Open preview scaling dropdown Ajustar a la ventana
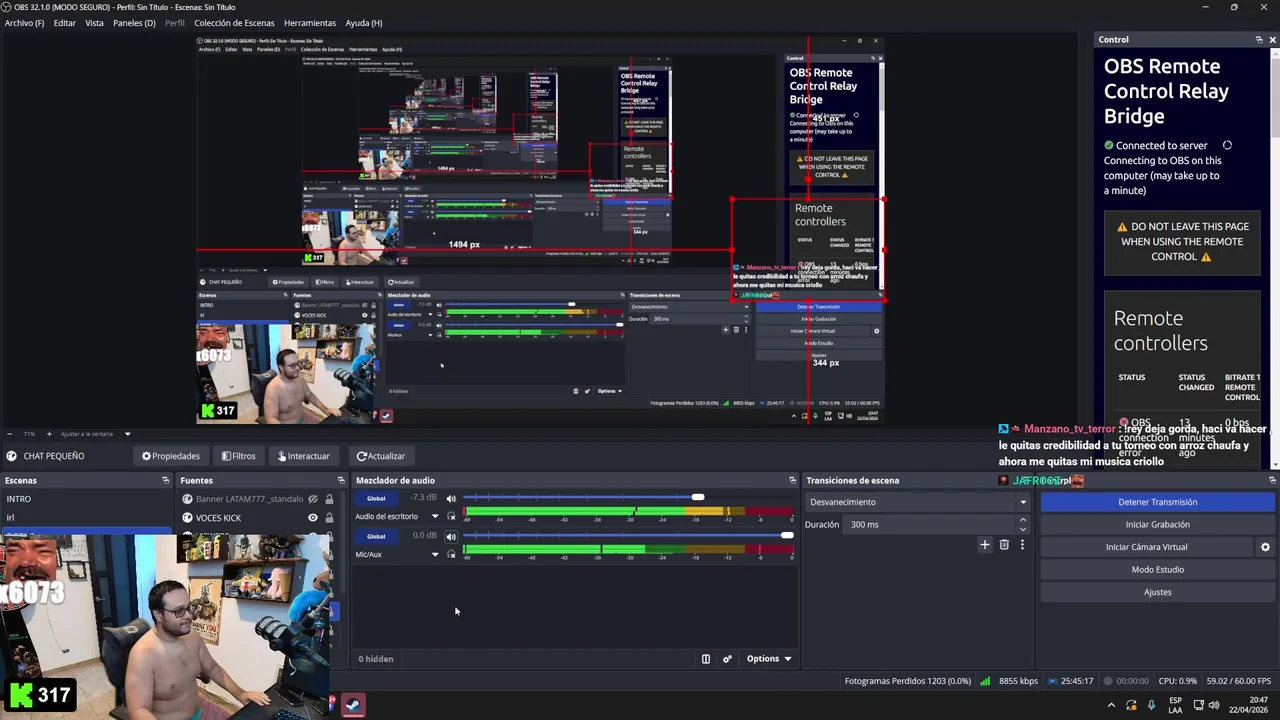The height and width of the screenshot is (720, 1280). point(97,434)
